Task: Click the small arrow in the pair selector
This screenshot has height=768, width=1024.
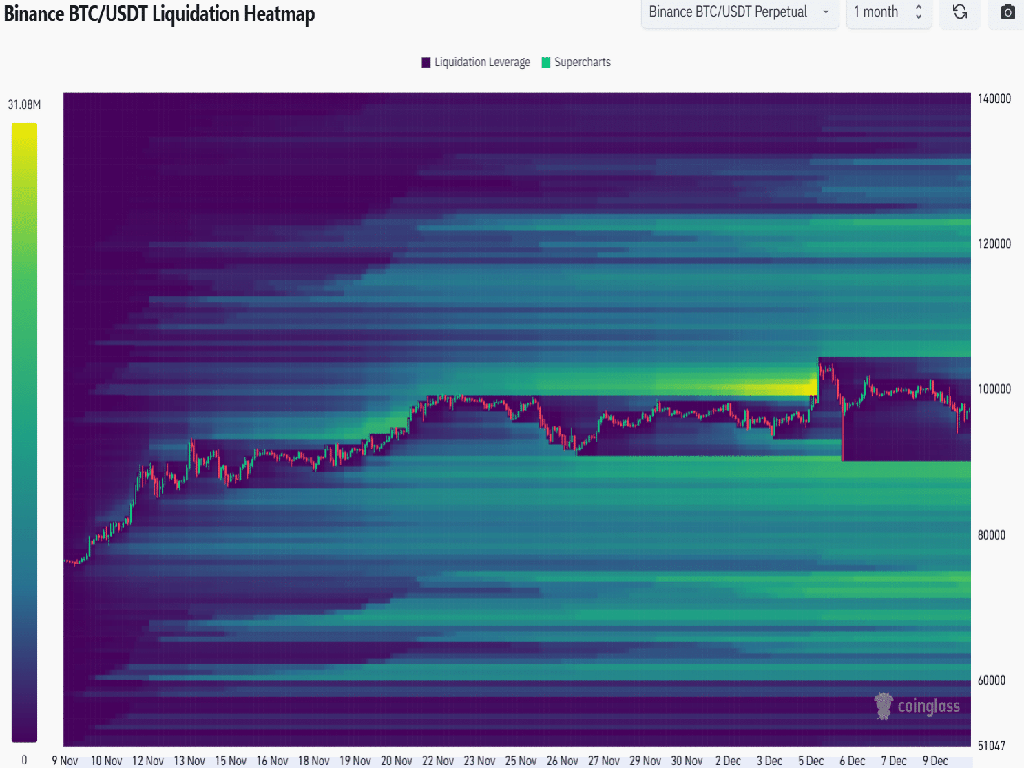Action: (x=825, y=12)
